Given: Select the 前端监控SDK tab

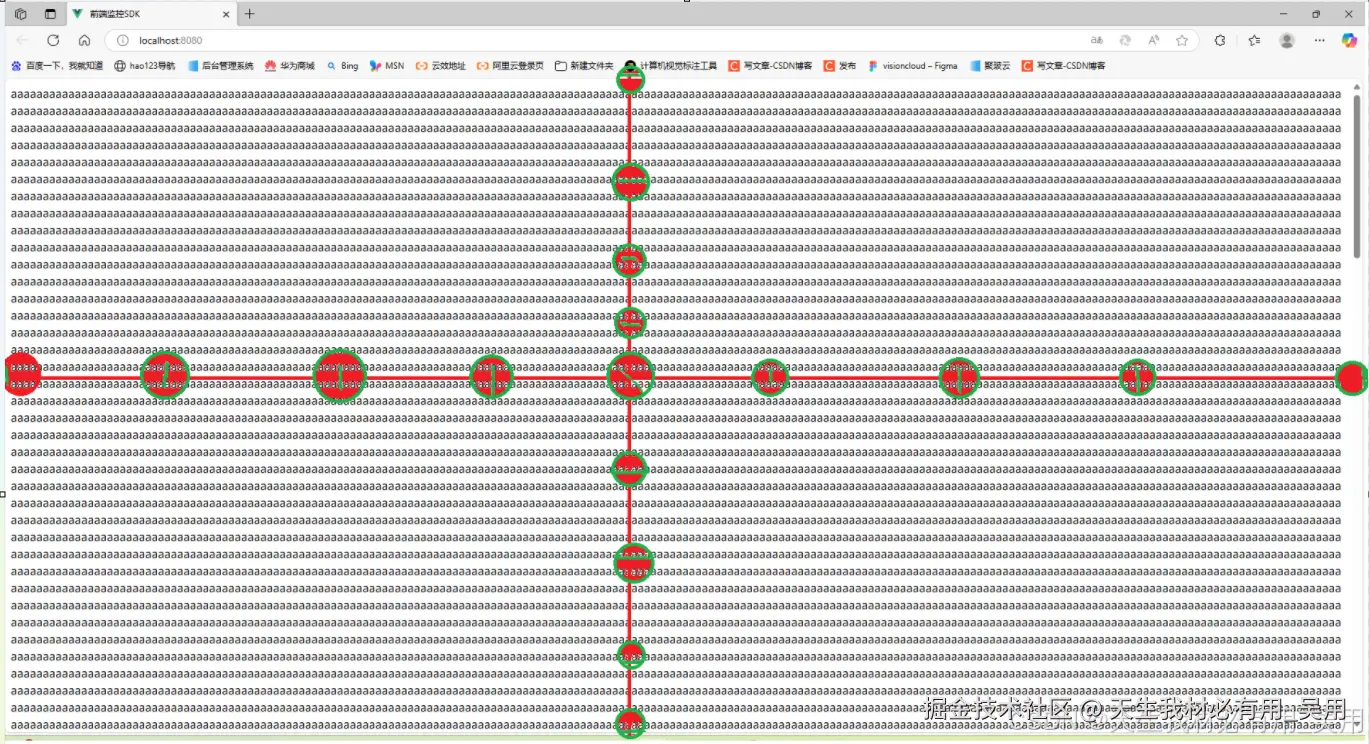Looking at the screenshot, I should [151, 14].
